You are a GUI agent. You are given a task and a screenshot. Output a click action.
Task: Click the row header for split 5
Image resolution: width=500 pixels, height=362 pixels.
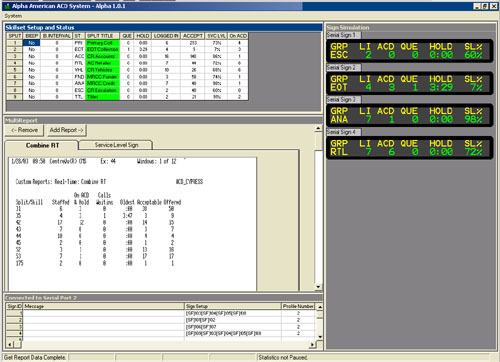15,70
